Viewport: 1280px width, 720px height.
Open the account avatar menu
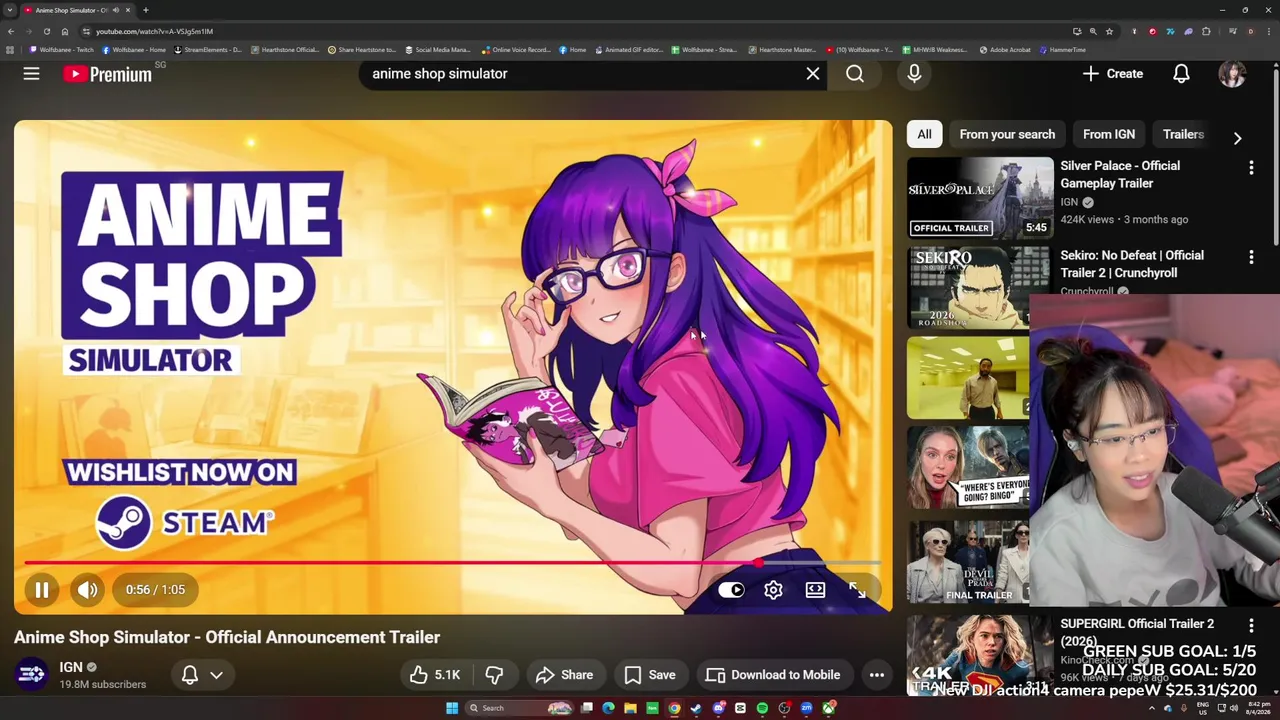[x=1232, y=73]
